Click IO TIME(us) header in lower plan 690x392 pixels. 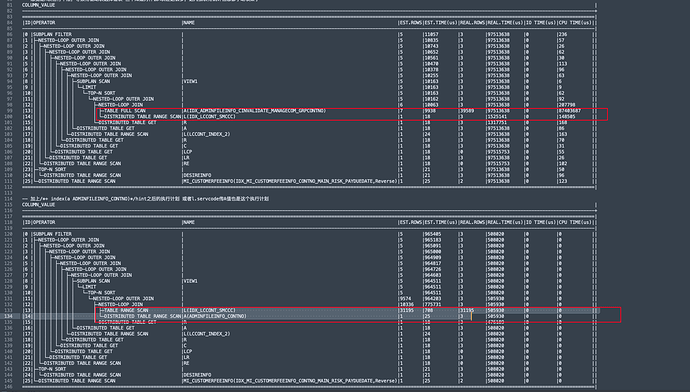point(541,223)
